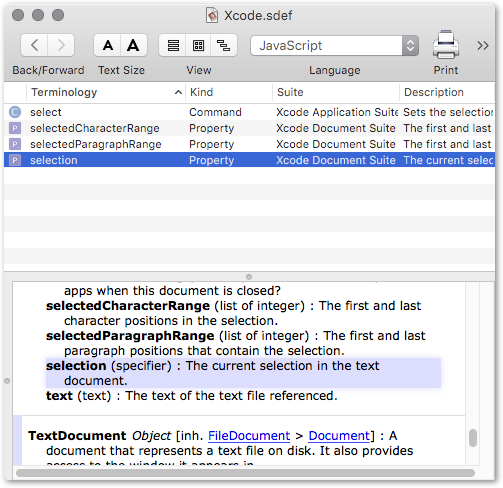The height and width of the screenshot is (488, 503).
Task: Select the selectedCharacterRange row
Action: 249,128
